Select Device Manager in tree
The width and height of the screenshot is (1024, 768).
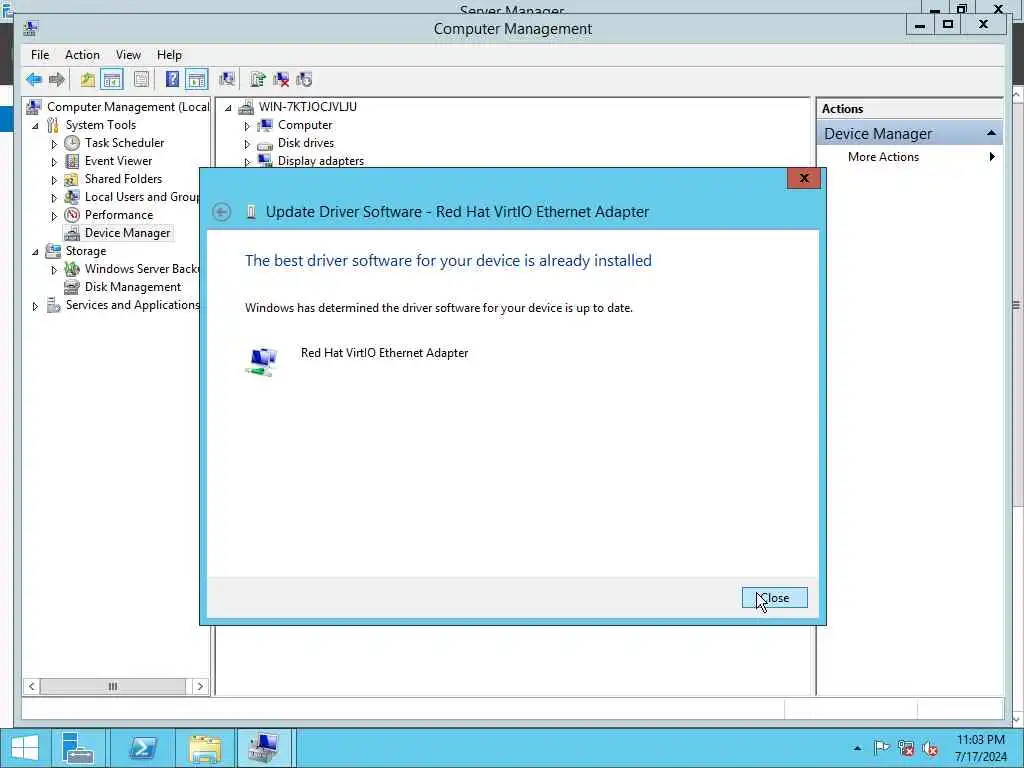click(x=127, y=232)
